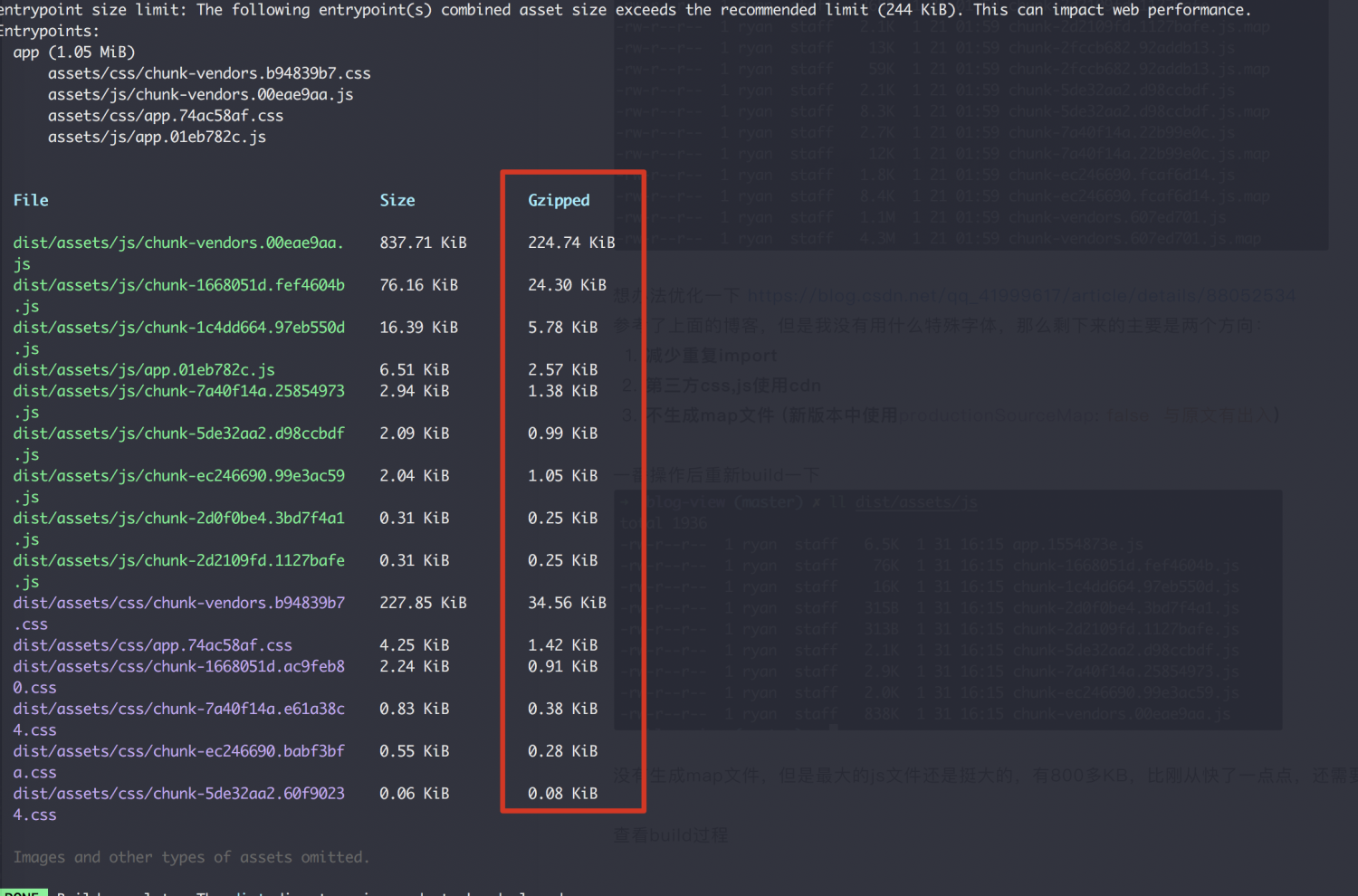Click gzipped value 34.56 KiB

[567, 603]
